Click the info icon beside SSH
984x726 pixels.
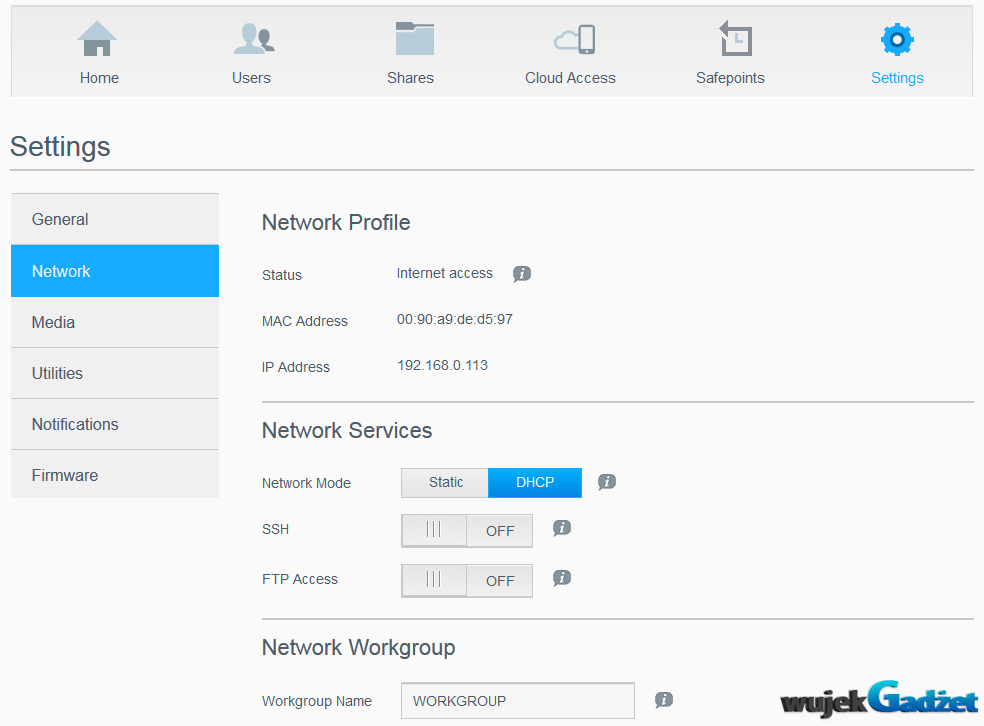pos(562,528)
